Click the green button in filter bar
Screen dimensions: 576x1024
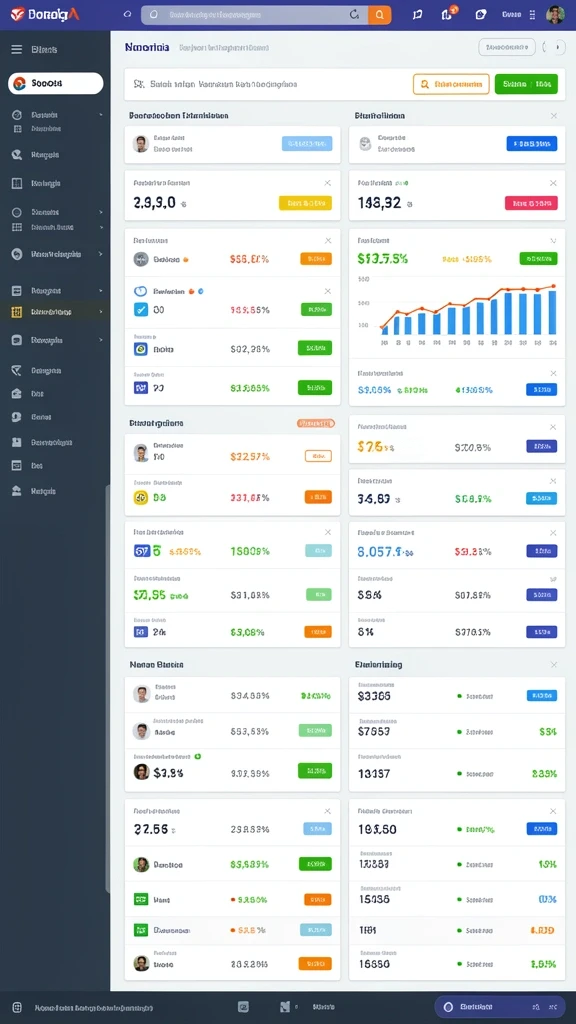pos(526,84)
